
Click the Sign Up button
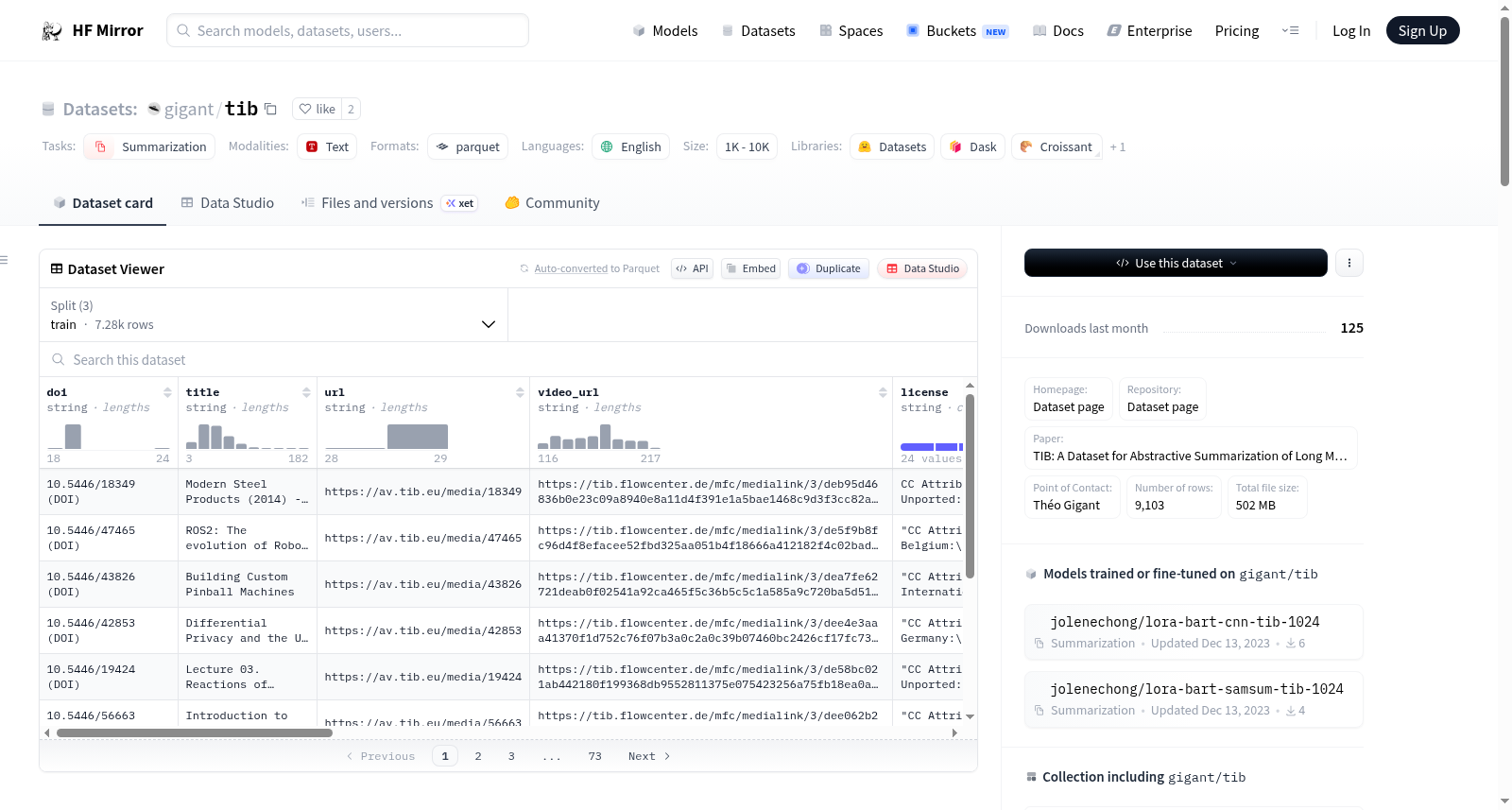[1422, 31]
